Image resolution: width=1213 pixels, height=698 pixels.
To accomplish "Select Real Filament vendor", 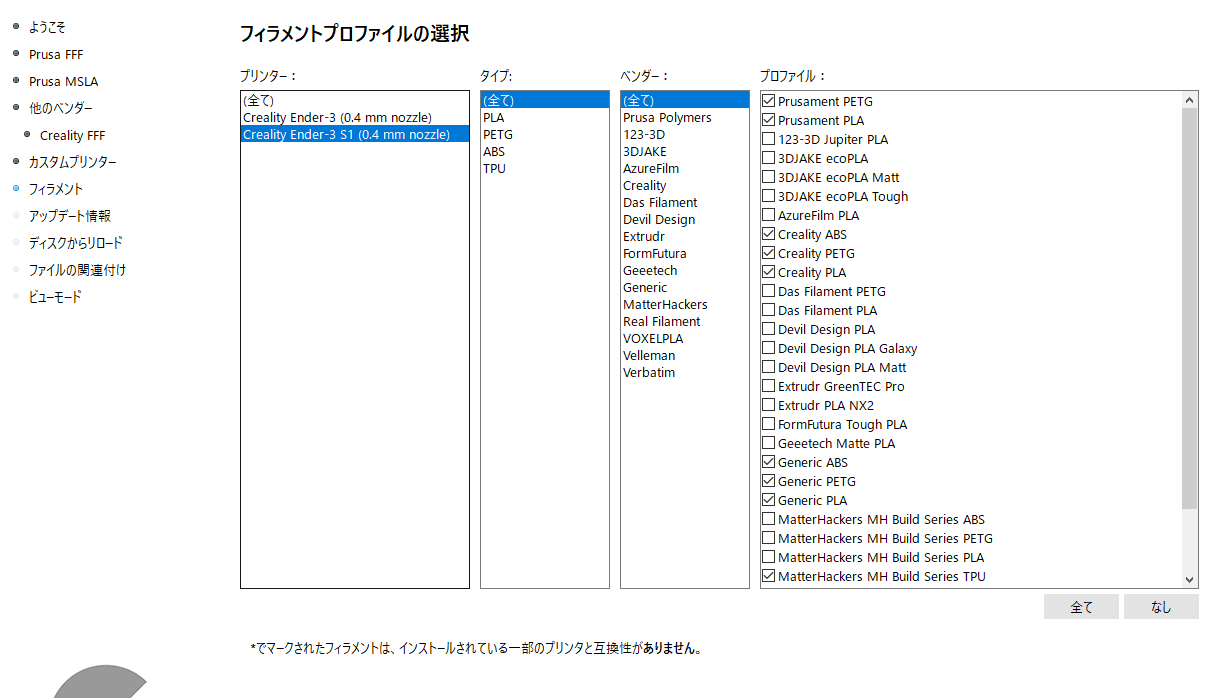I will pyautogui.click(x=685, y=321).
